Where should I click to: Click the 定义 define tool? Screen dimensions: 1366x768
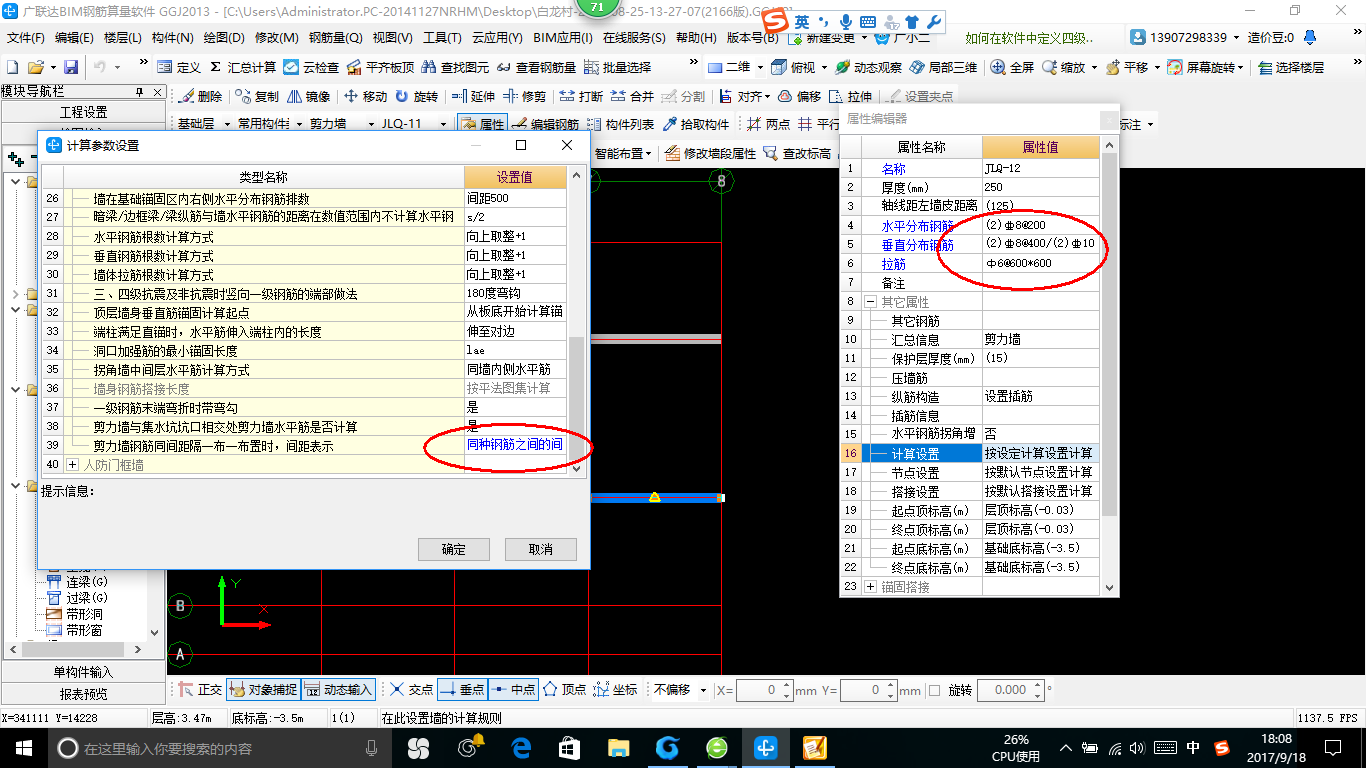[x=179, y=67]
